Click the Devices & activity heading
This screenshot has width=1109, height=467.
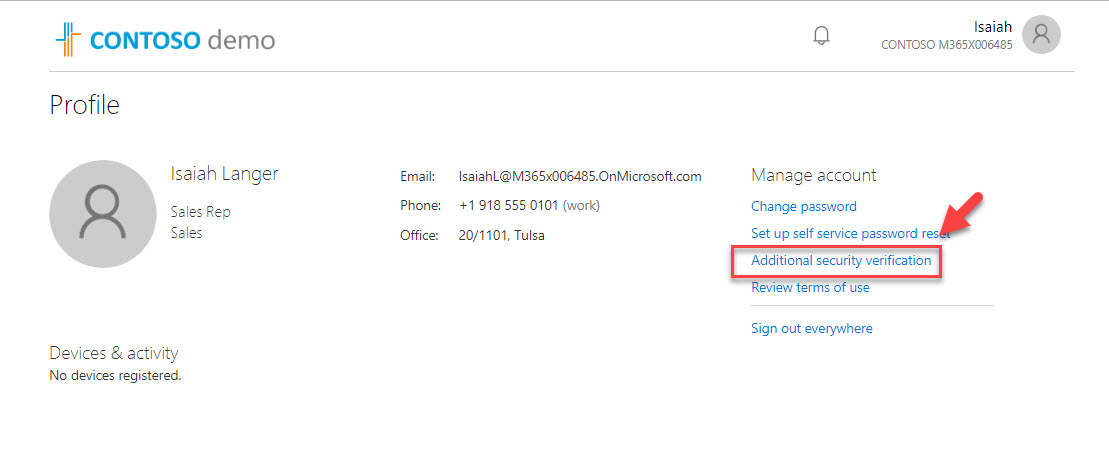click(114, 352)
